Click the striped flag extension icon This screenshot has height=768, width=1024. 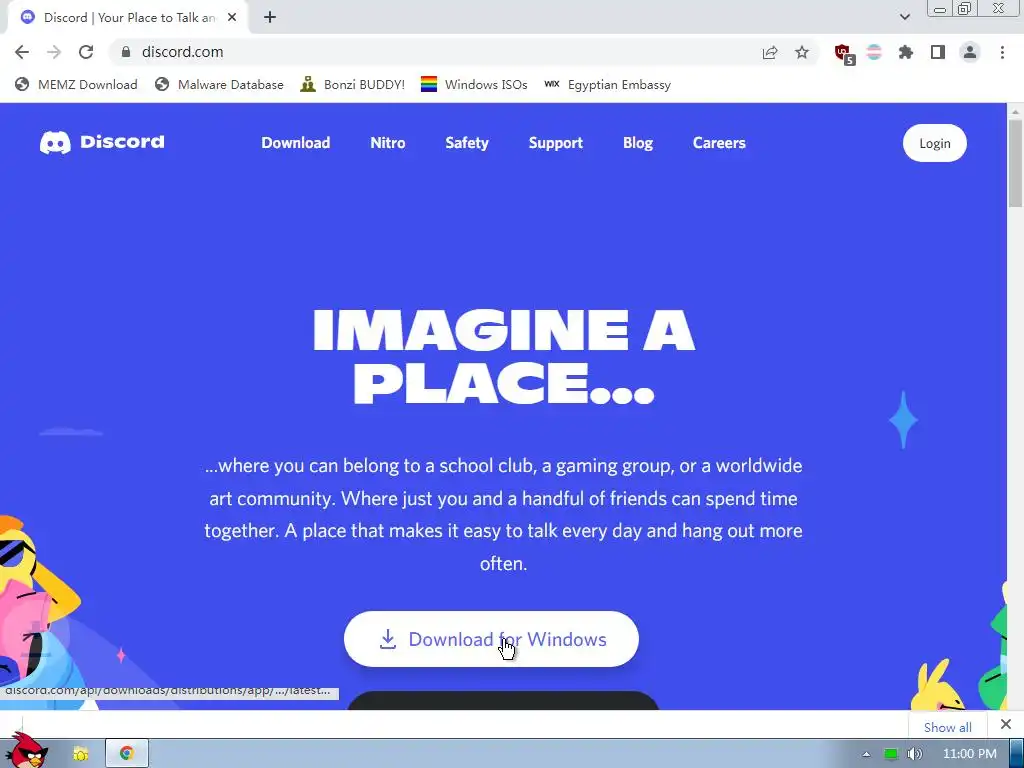pyautogui.click(x=874, y=52)
